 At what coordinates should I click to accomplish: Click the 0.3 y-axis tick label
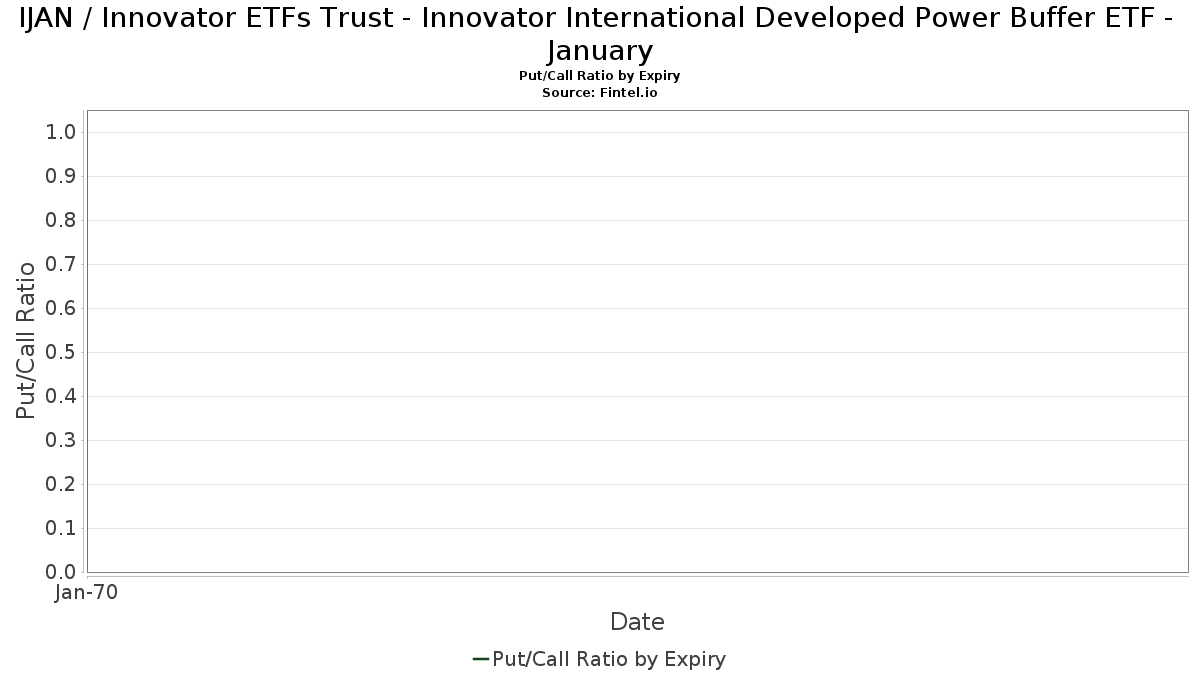click(61, 440)
